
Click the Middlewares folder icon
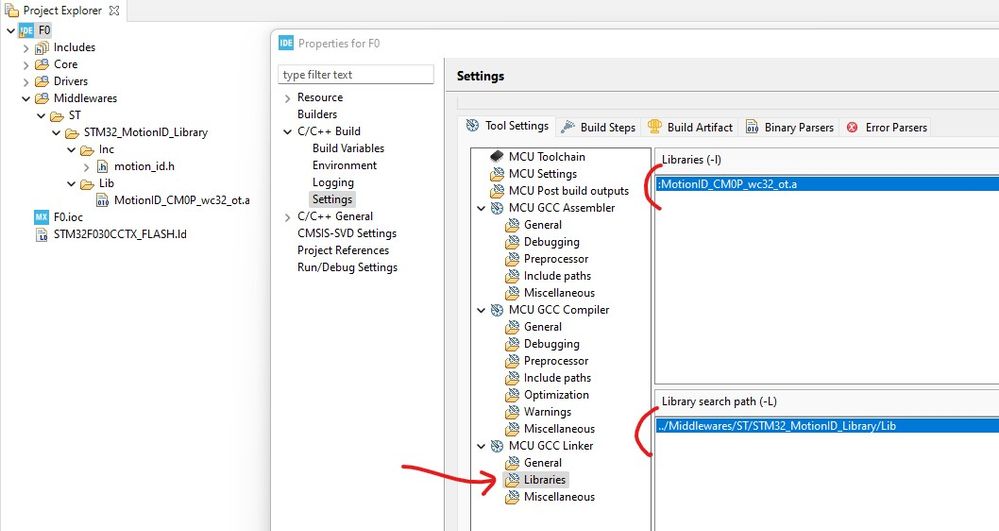point(41,98)
